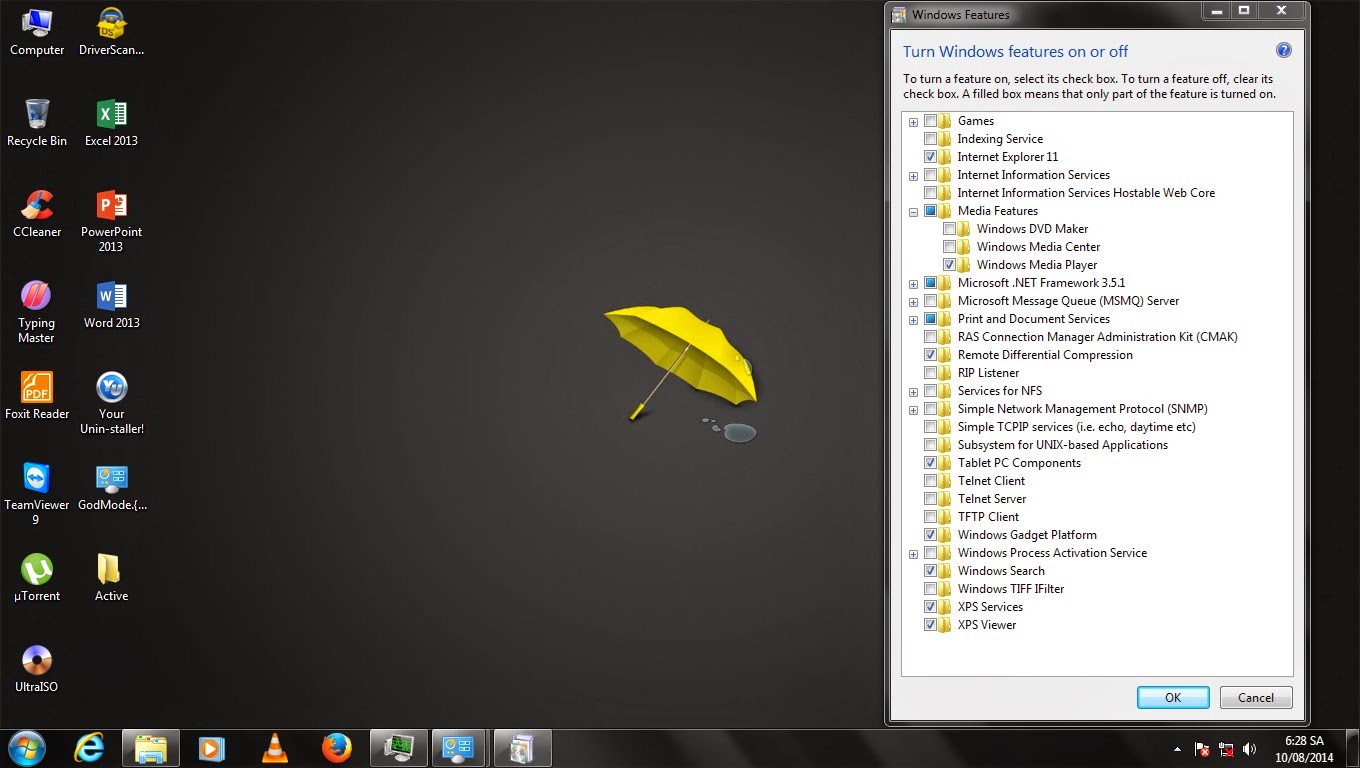Click Cancel in Windows Features

(x=1256, y=698)
